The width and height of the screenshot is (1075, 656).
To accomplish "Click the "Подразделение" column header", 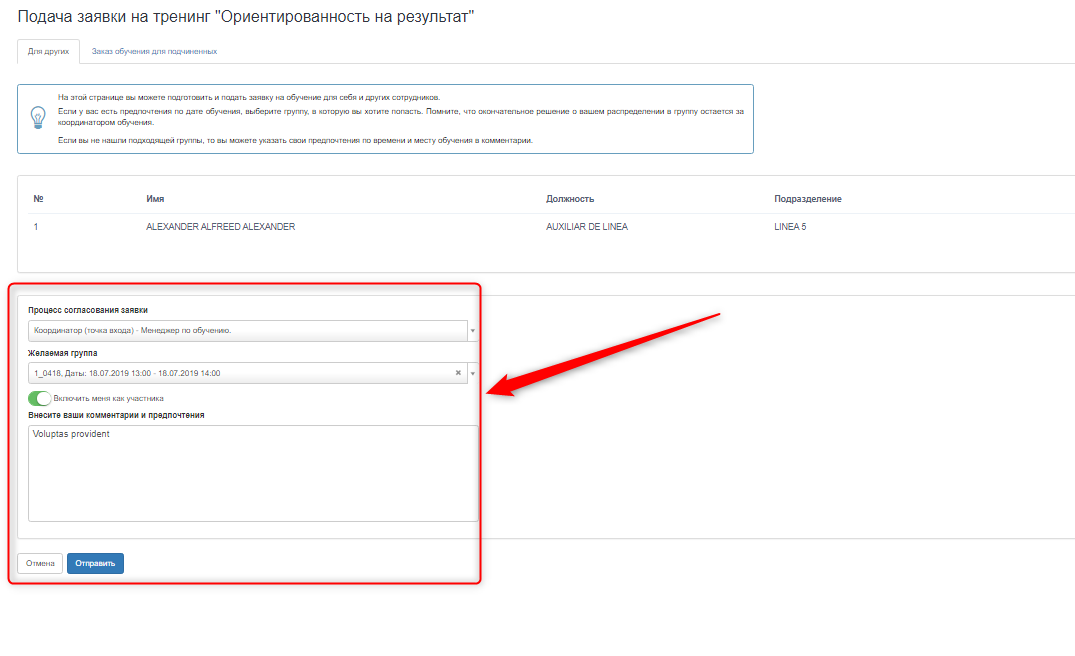I will pyautogui.click(x=807, y=199).
